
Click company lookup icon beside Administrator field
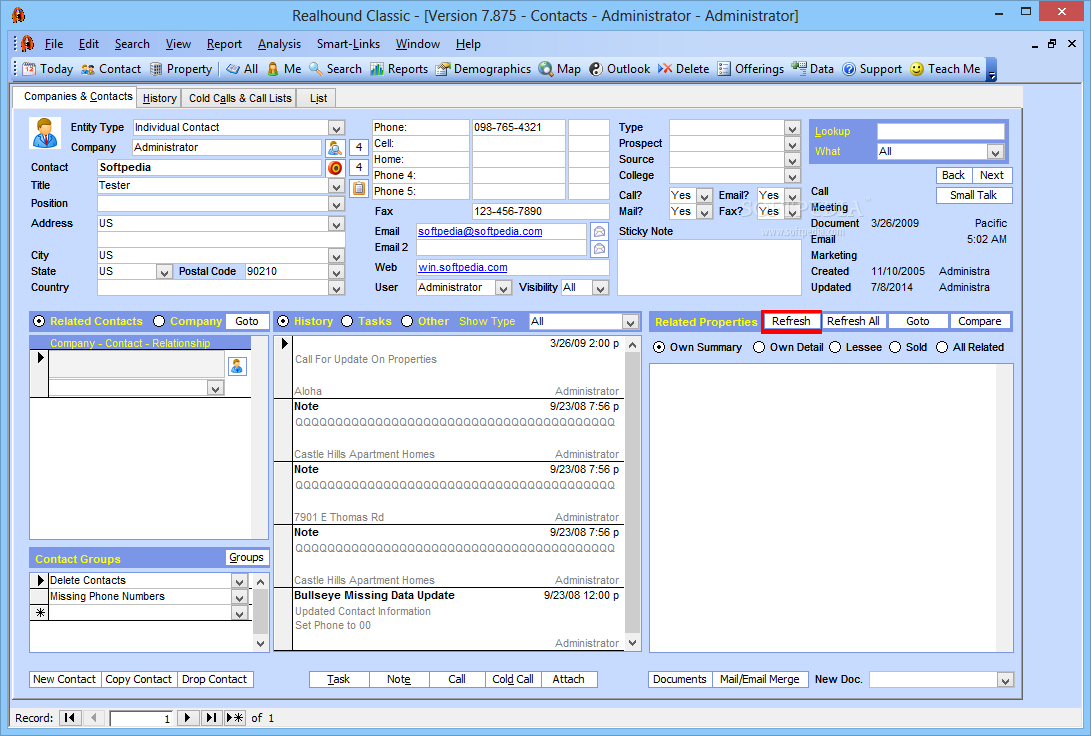[335, 147]
